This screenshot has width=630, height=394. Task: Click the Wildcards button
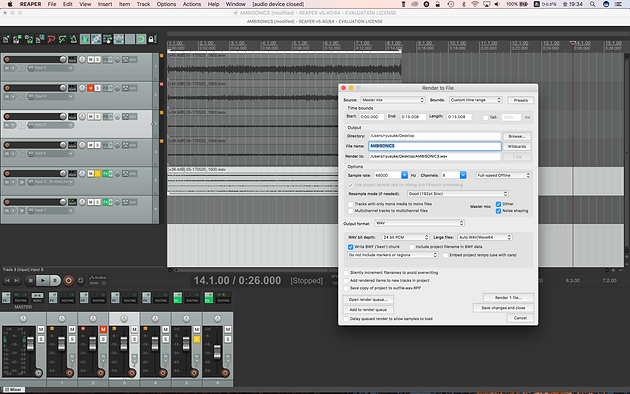517,146
